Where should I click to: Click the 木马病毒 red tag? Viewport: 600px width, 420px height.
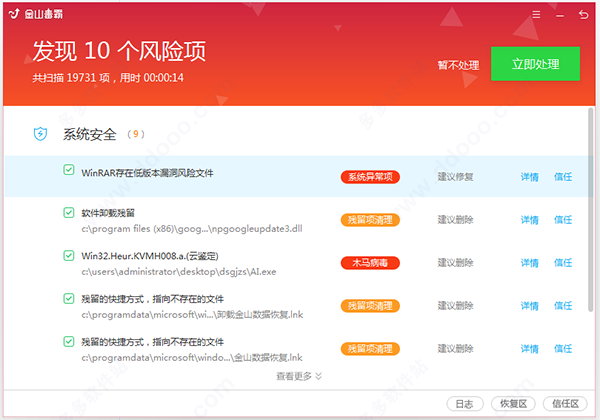tap(370, 263)
